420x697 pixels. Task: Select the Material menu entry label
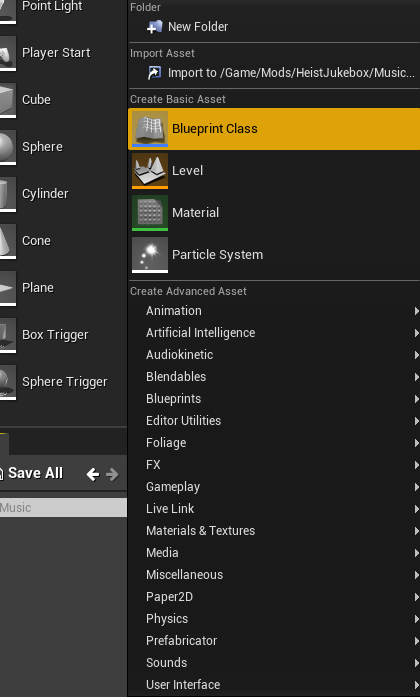(196, 212)
